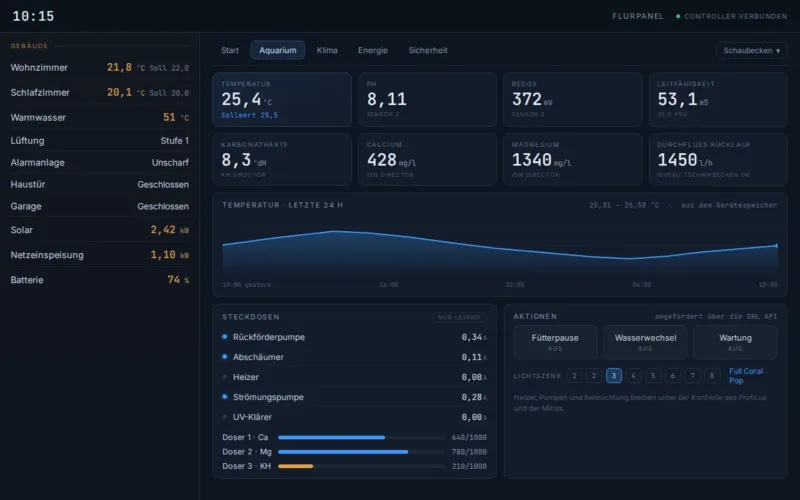This screenshot has height=500, width=800.
Task: Open the Redox 372 mV card
Action: coord(572,99)
